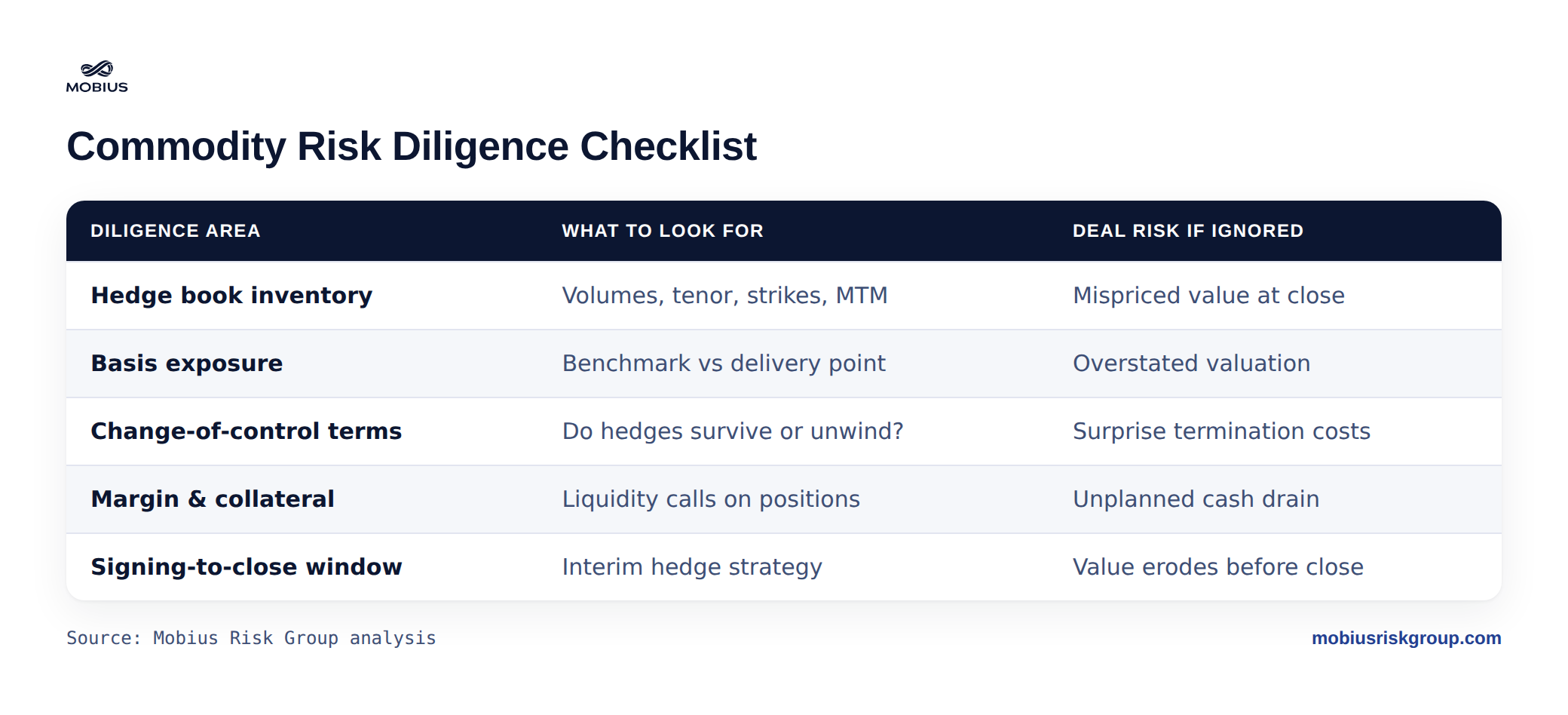Select the Margin & collateral row label
The width and height of the screenshot is (1568, 715).
(x=213, y=499)
